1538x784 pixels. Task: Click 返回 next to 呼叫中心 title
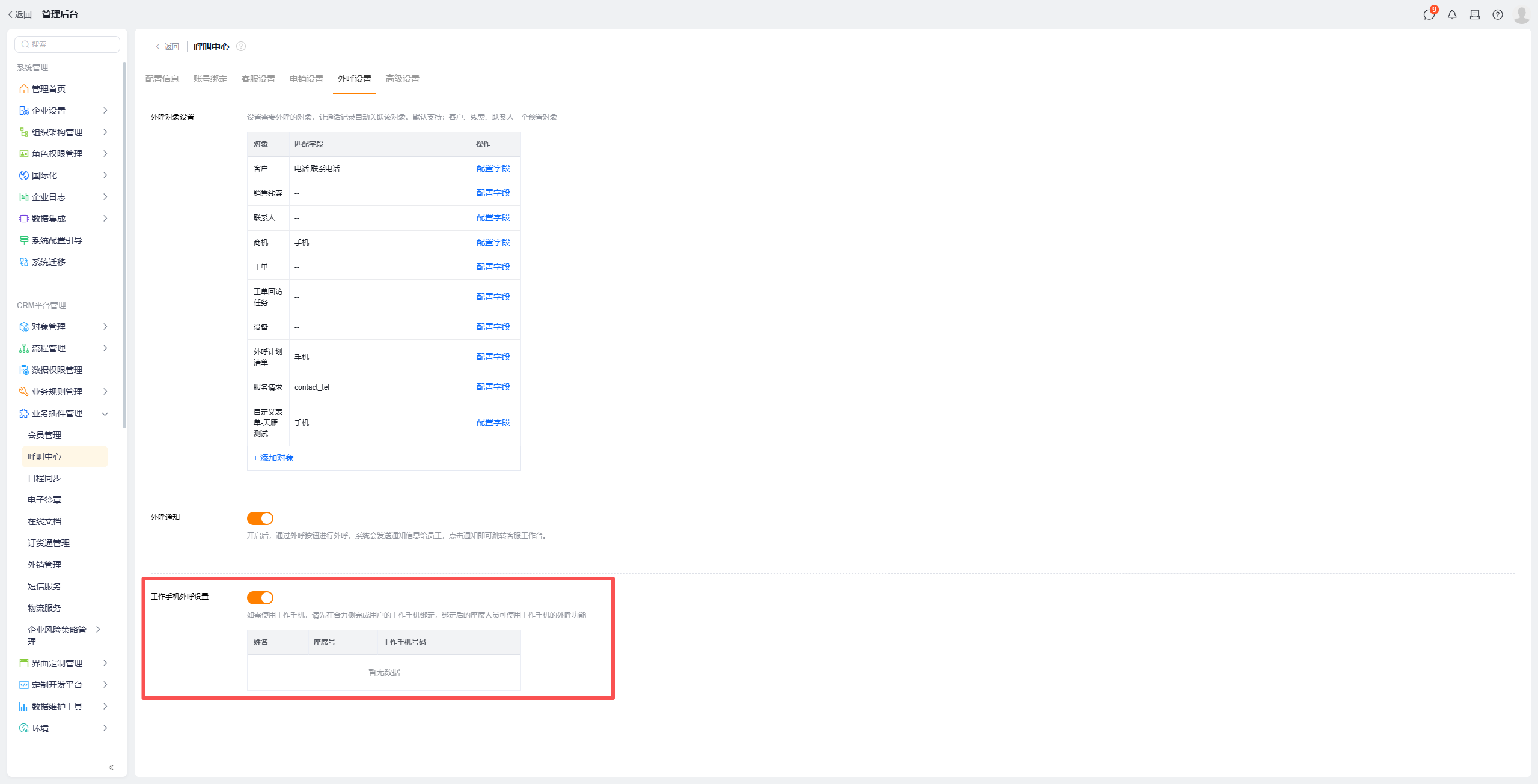[168, 46]
